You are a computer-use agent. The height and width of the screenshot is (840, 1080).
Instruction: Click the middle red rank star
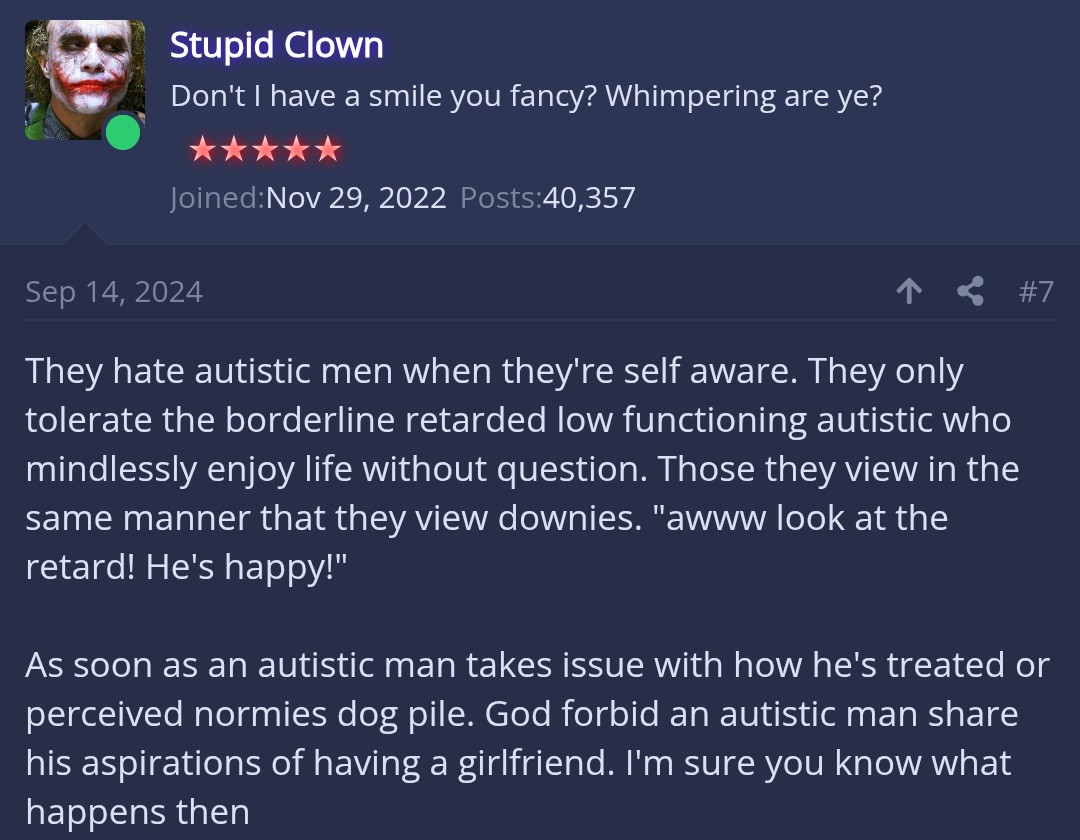click(266, 148)
